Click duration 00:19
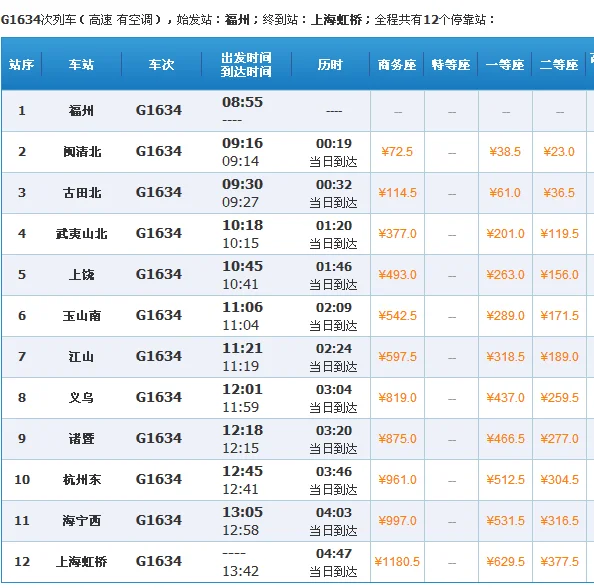Screen dimensions: 594x588 [x=334, y=143]
